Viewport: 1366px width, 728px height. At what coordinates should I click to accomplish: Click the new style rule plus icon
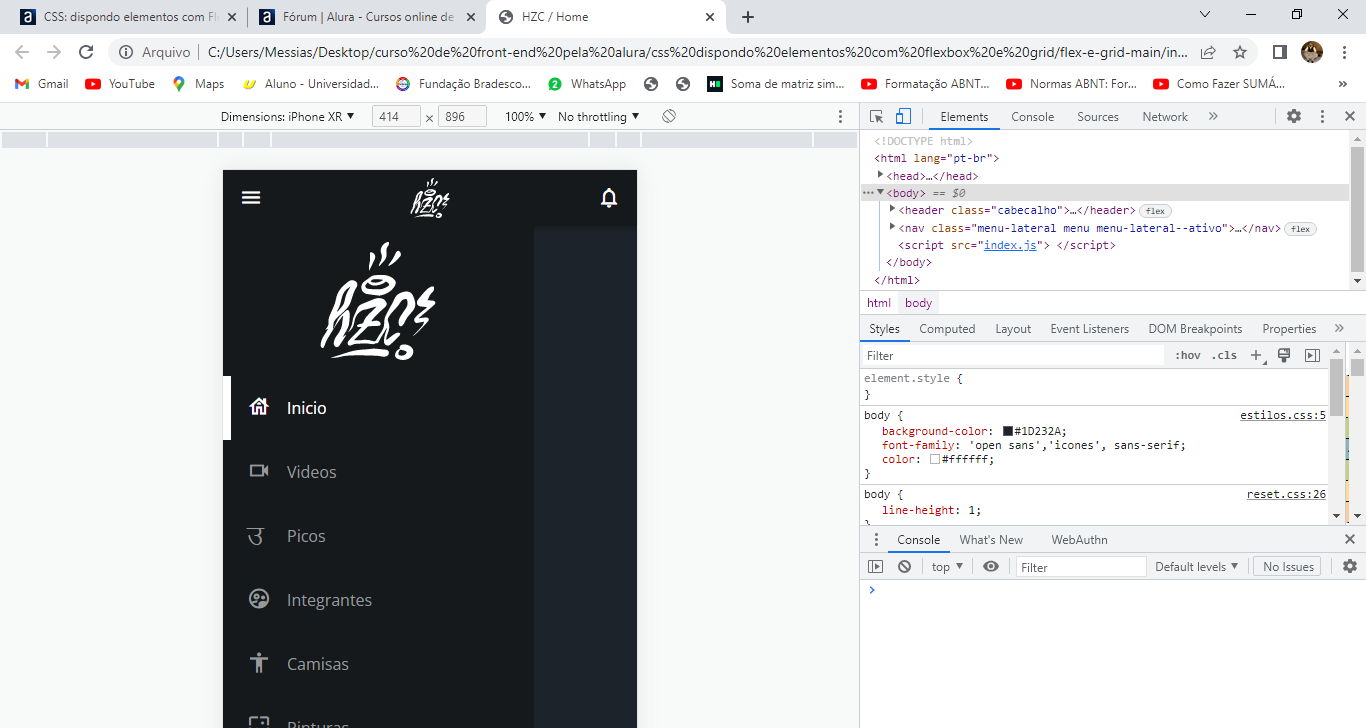1258,355
